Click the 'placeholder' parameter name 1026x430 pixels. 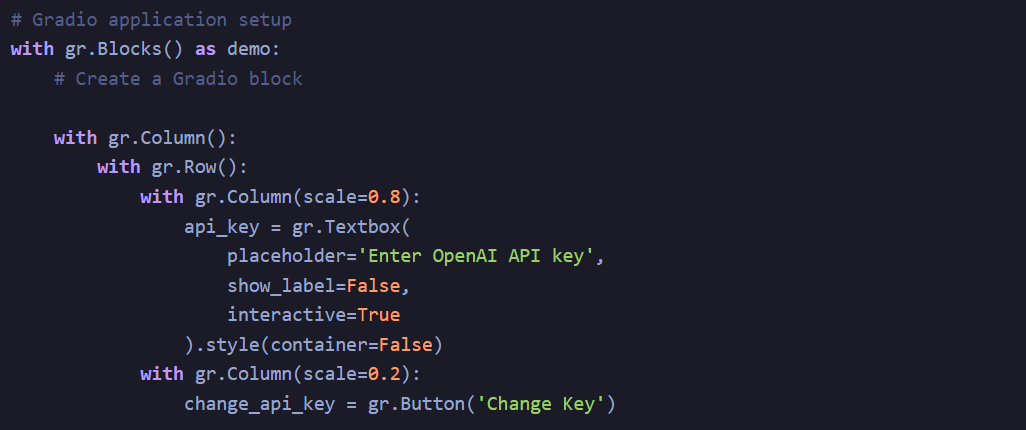(x=286, y=256)
